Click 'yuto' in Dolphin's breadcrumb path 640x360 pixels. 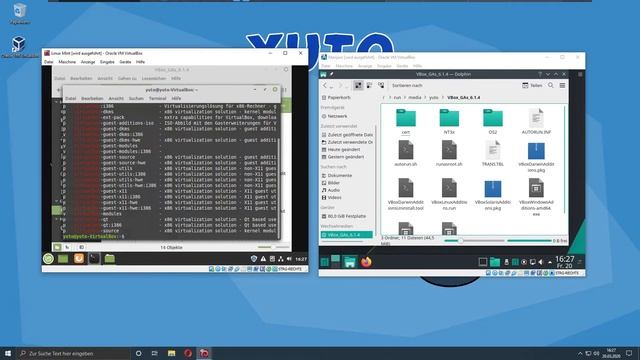[433, 98]
